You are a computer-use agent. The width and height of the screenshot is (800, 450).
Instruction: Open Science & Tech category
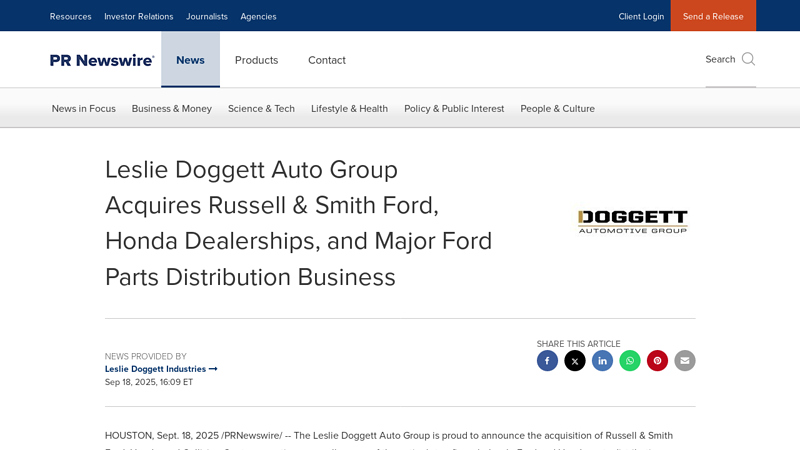click(x=261, y=109)
